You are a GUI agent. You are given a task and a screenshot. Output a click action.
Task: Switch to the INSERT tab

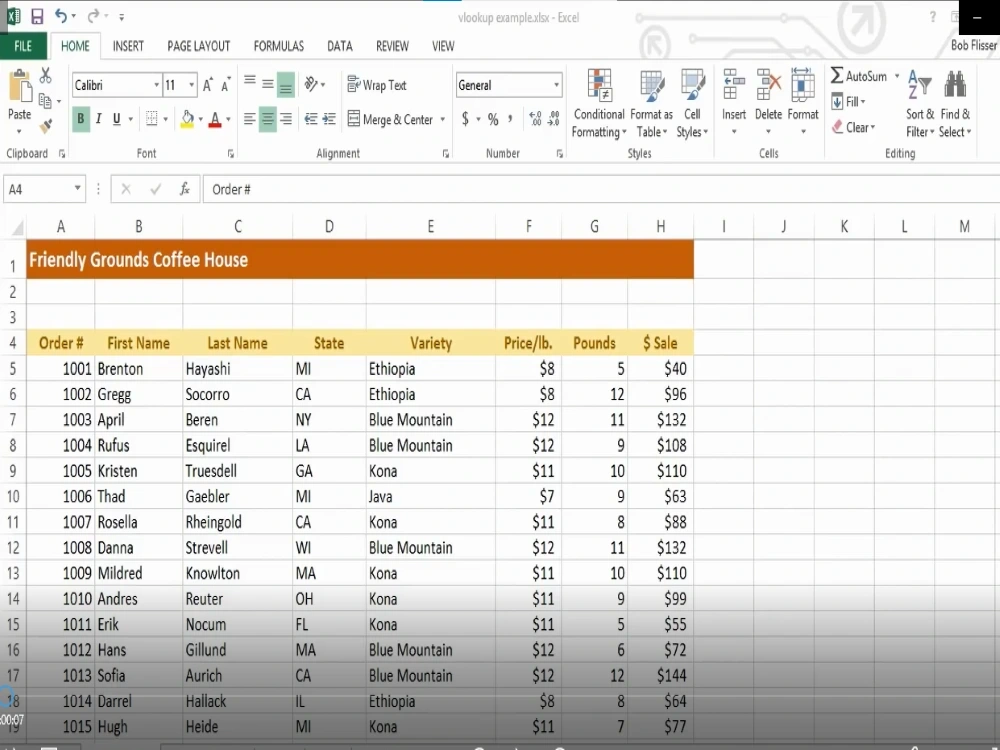pos(128,46)
